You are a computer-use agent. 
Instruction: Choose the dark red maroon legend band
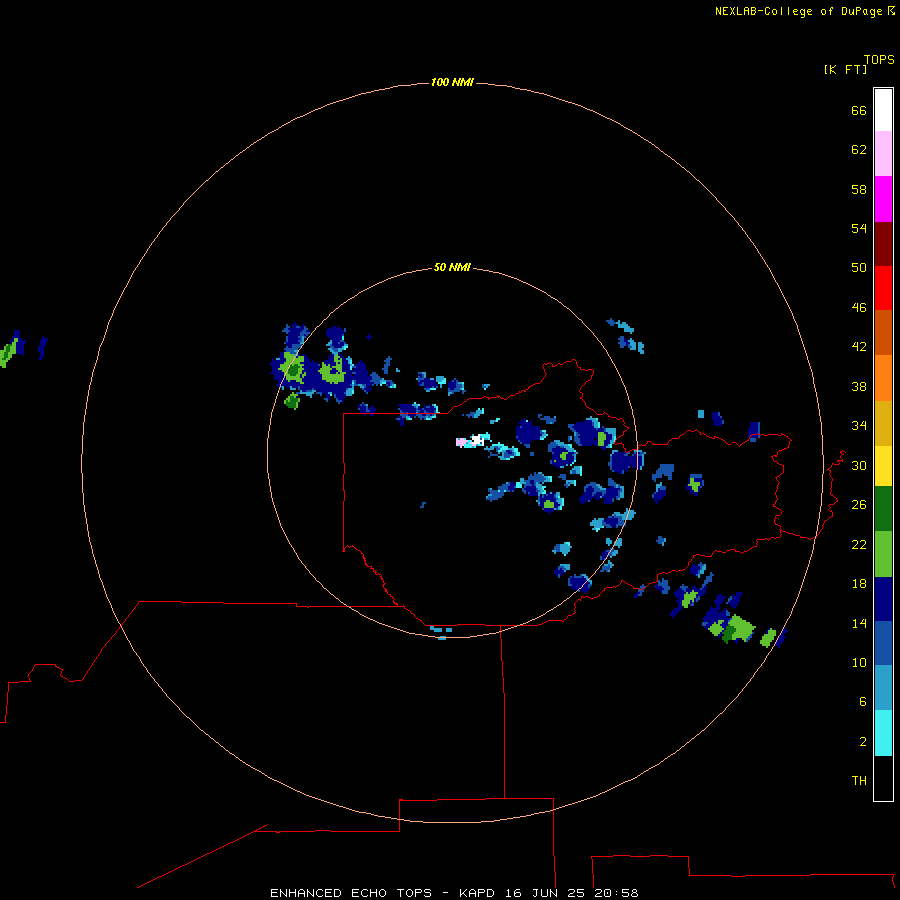coord(883,243)
